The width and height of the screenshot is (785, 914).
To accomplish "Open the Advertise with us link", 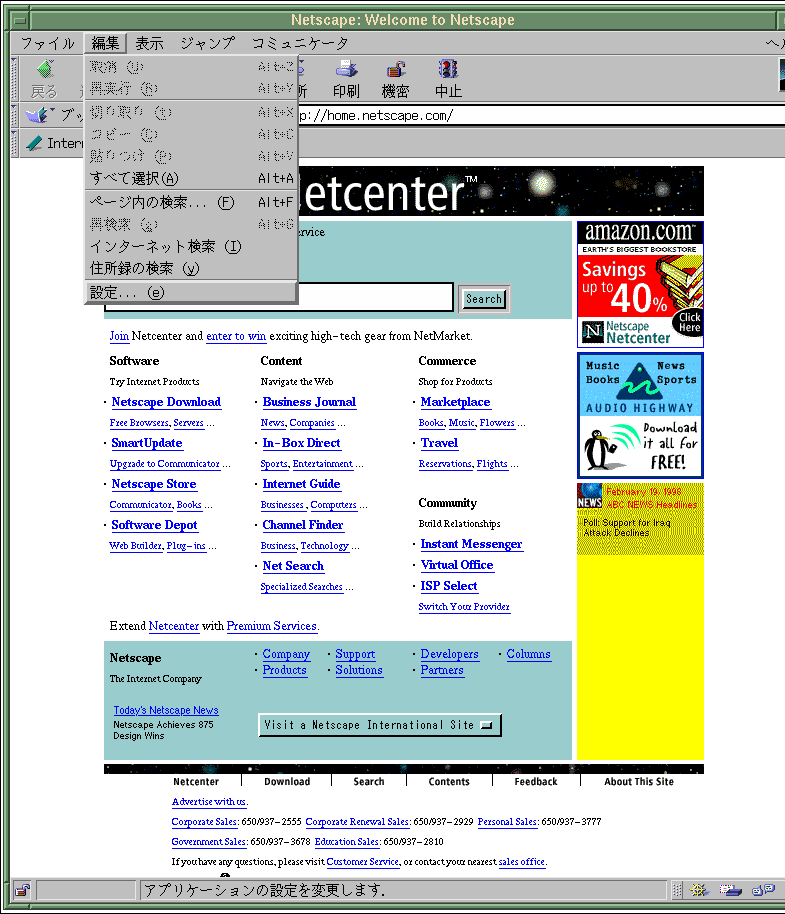I will pos(209,802).
